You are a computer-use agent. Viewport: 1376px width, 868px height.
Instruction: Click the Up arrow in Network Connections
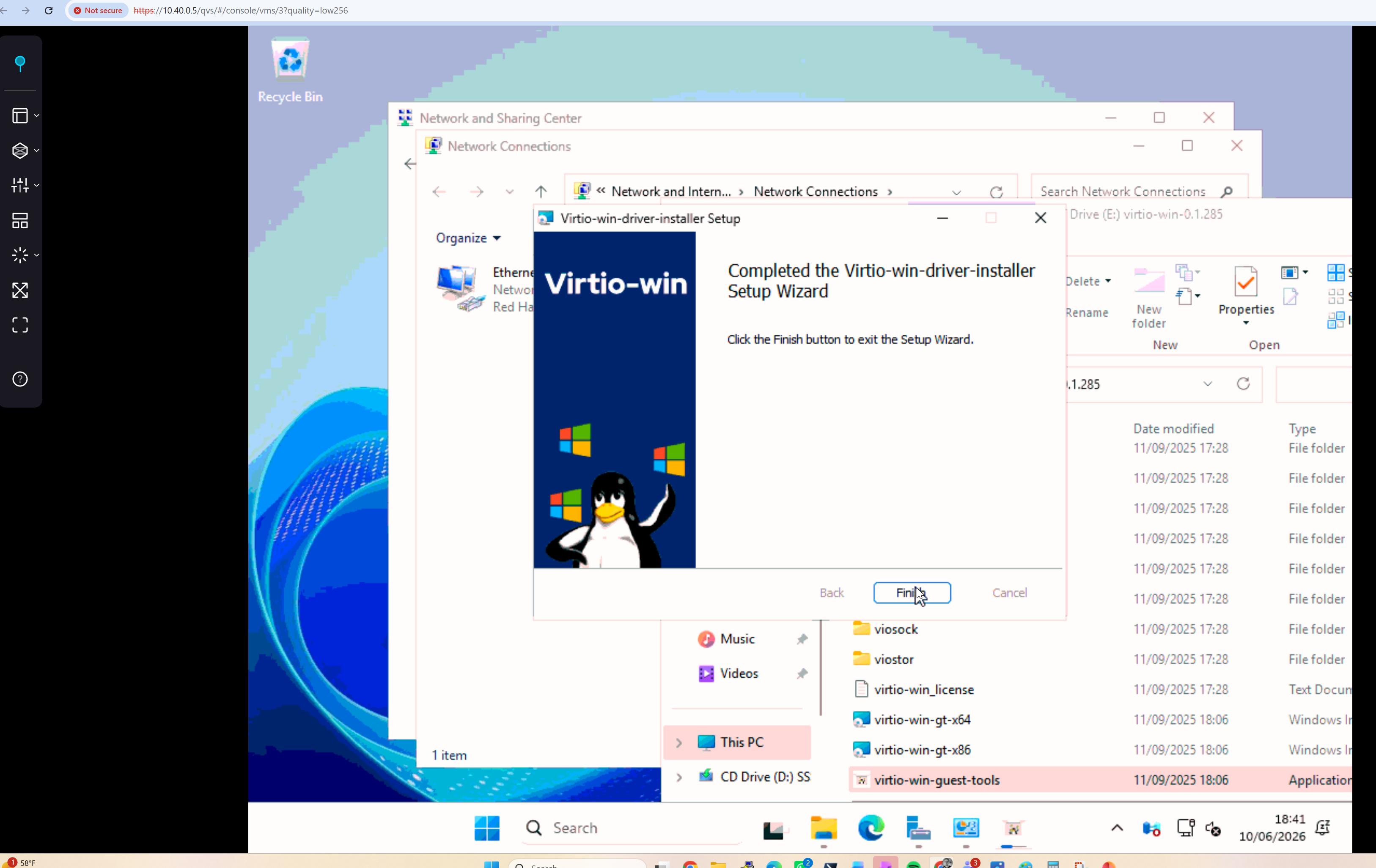click(541, 191)
